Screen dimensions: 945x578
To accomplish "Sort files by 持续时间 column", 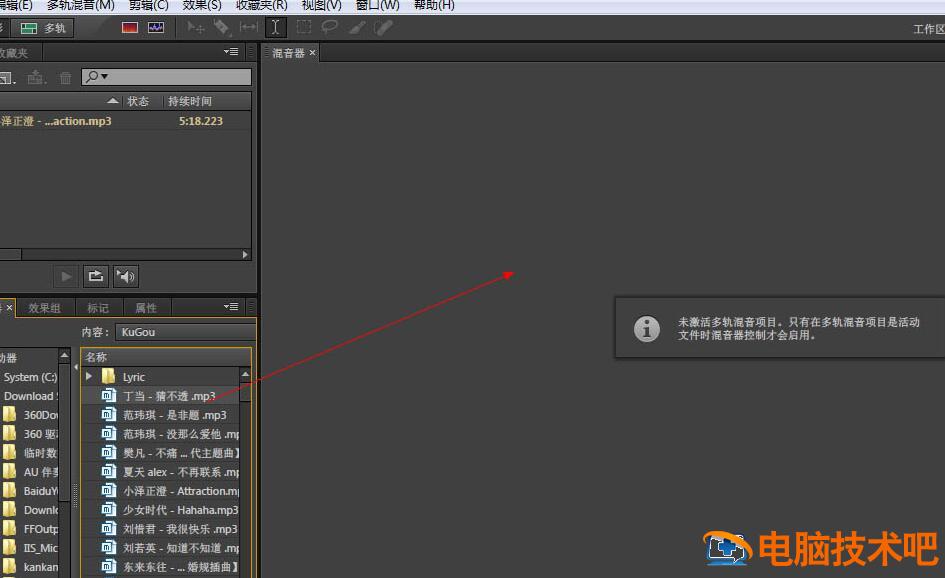I will click(x=190, y=101).
